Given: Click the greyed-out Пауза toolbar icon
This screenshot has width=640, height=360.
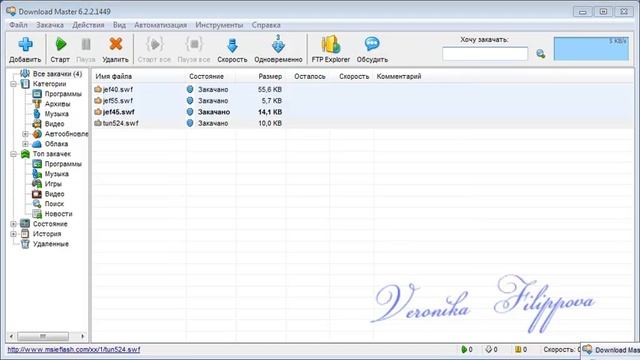Looking at the screenshot, I should coord(86,44).
